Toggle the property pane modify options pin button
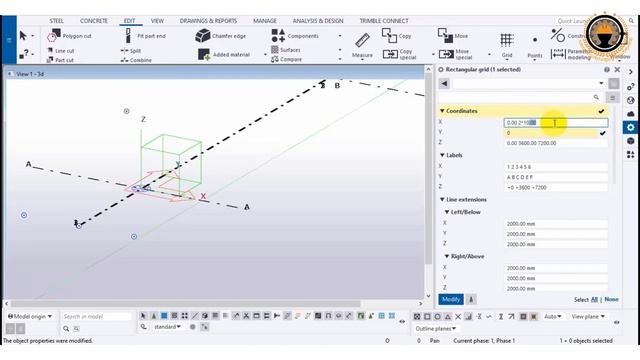This screenshot has width=640, height=360. tap(471, 300)
